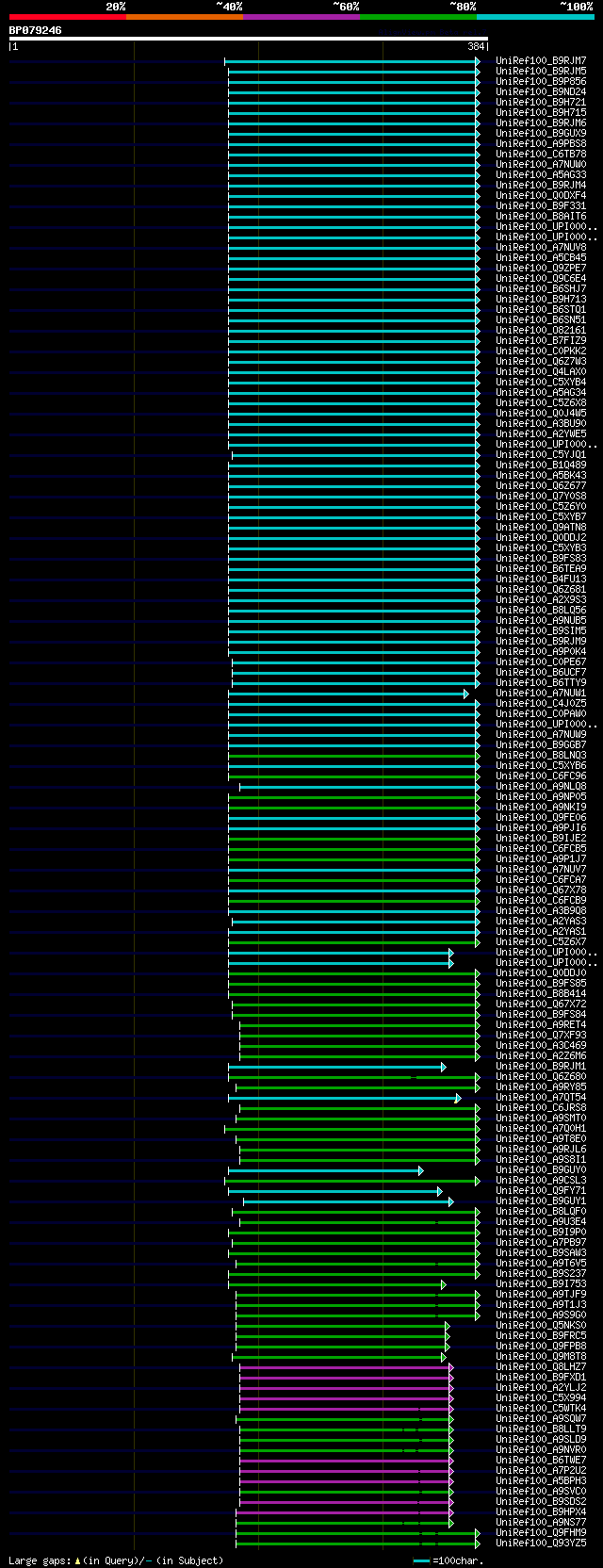Click the alignment bar of UniRef100_B9FXD1

347,1378
